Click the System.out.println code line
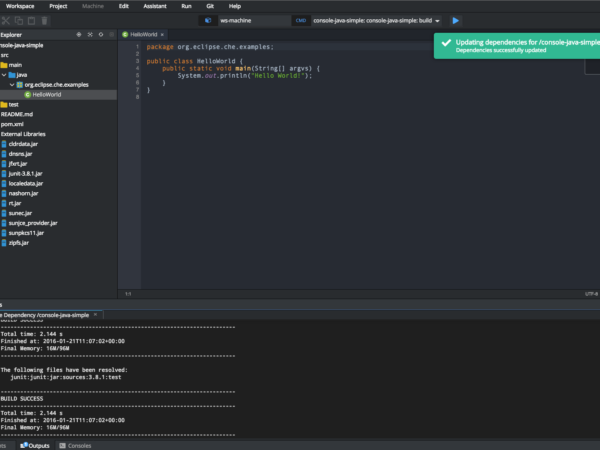The height and width of the screenshot is (450, 600). point(245,76)
